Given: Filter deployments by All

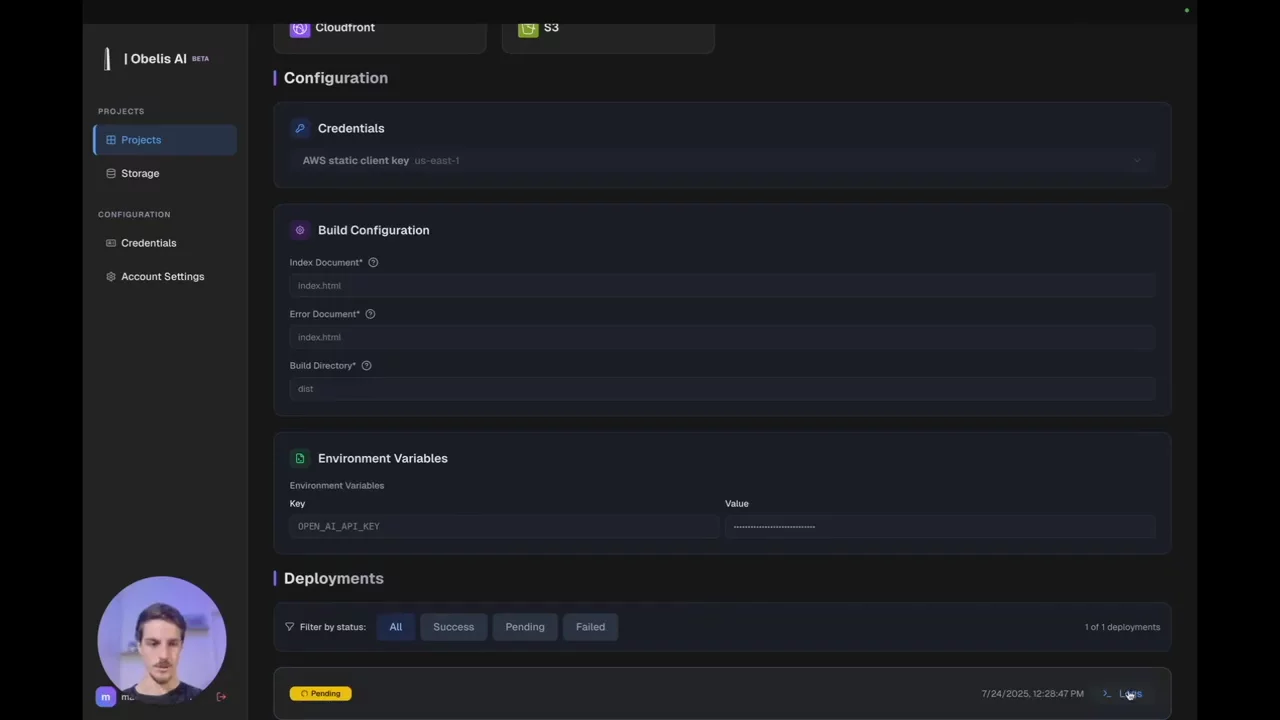Looking at the screenshot, I should point(396,627).
